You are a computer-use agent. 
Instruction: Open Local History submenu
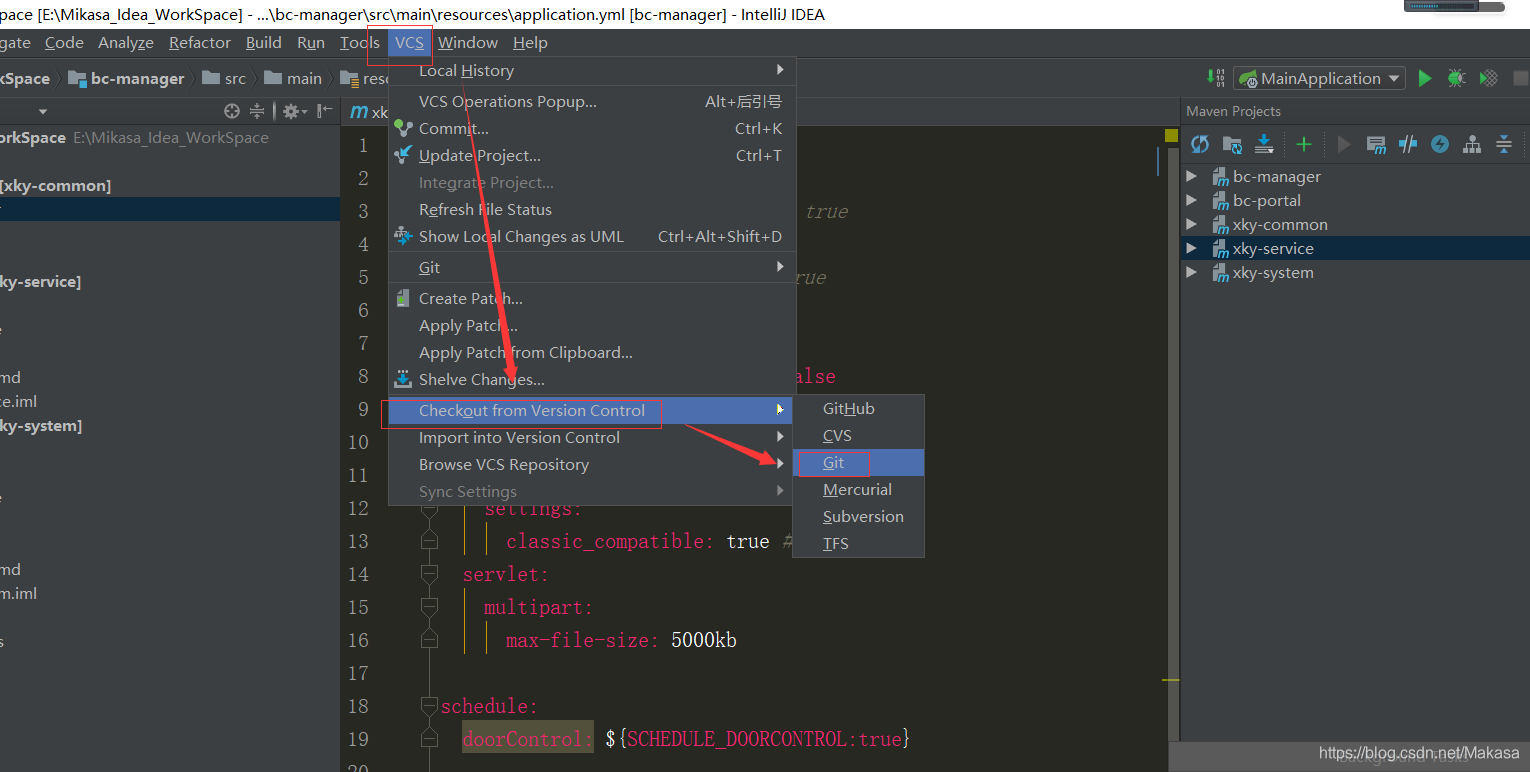592,70
